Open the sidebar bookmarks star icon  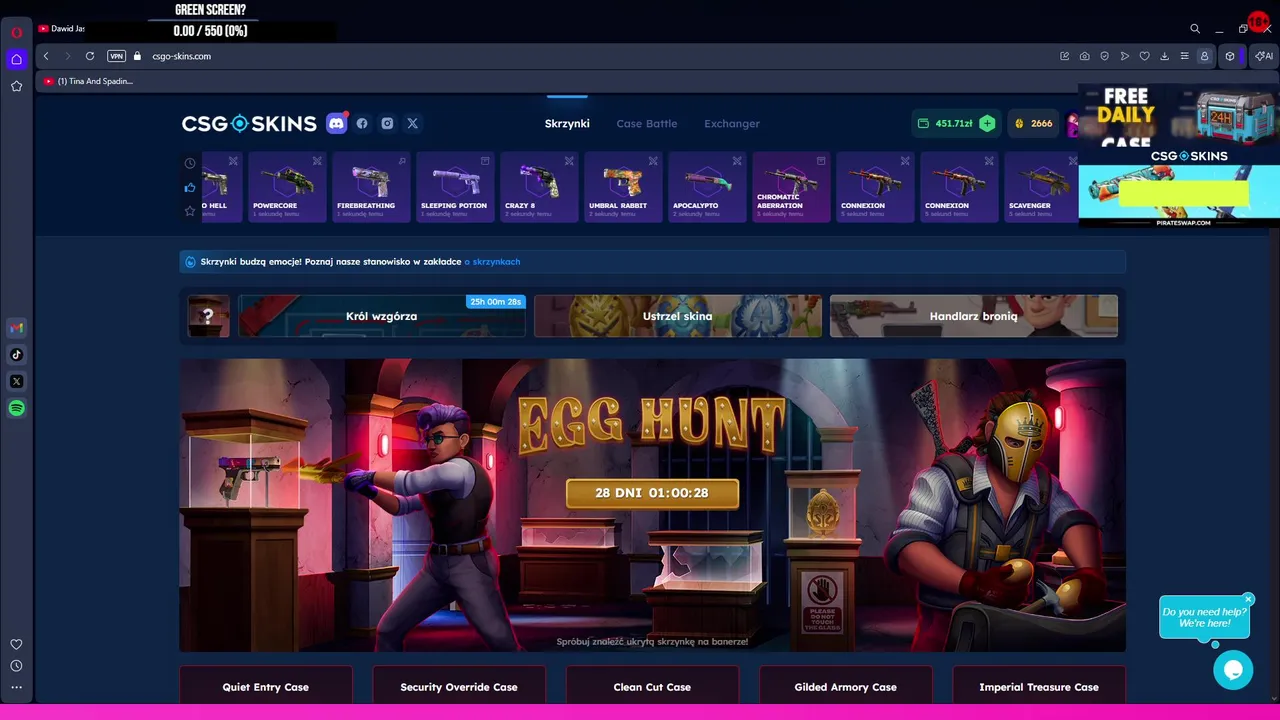[x=16, y=86]
